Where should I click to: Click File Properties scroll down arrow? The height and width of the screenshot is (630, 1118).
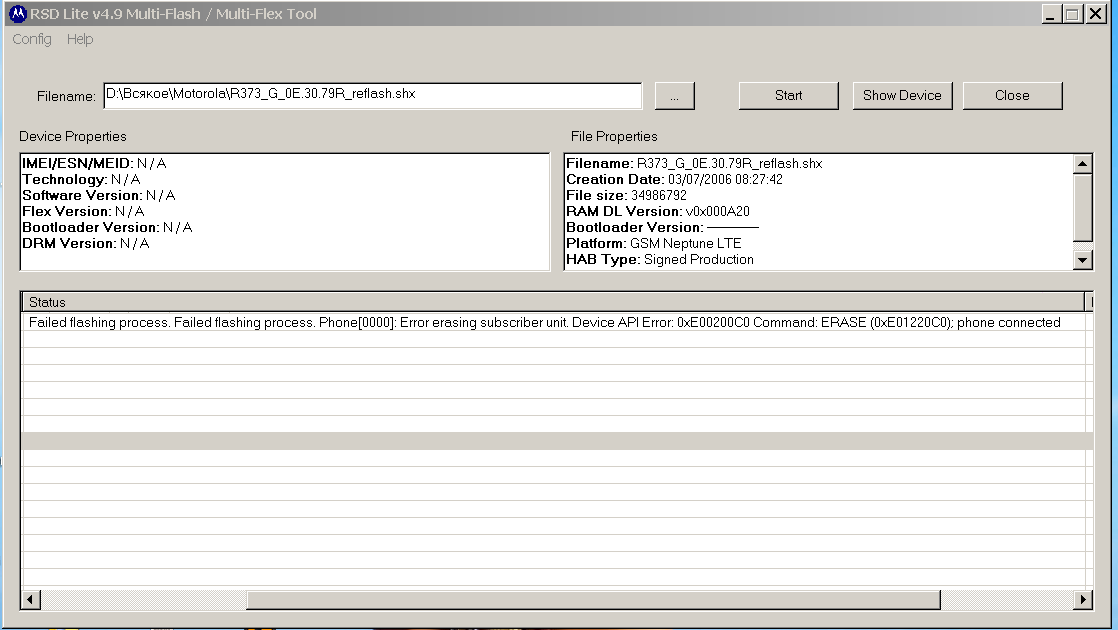pyautogui.click(x=1082, y=259)
